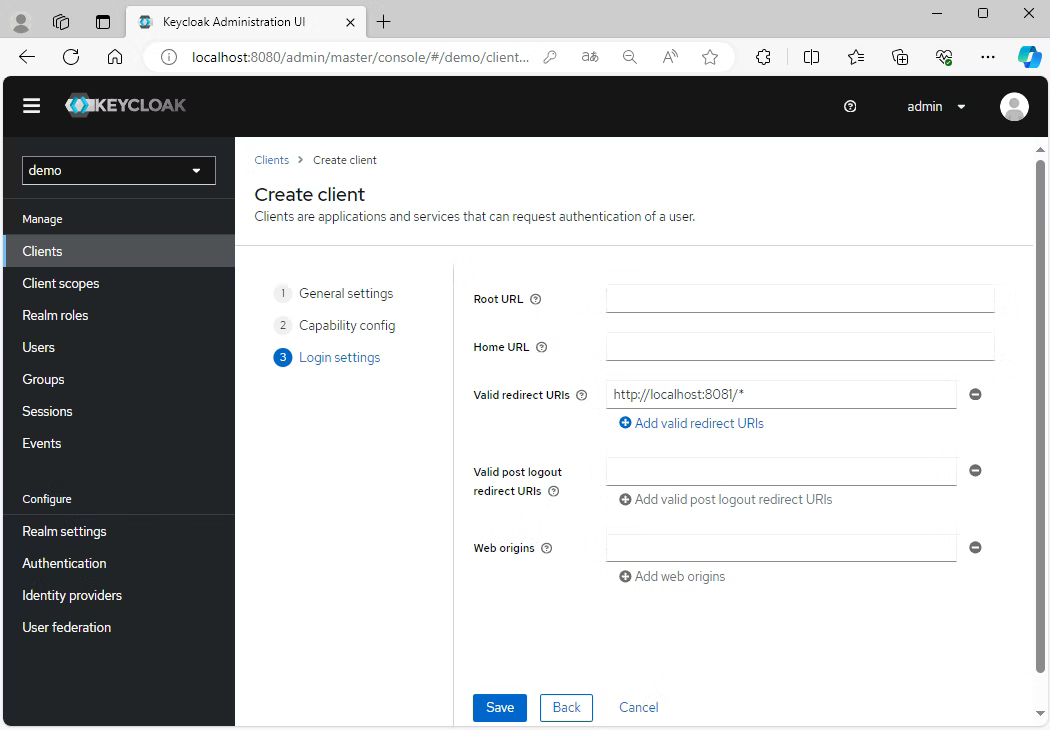
Task: Open the demo realm selector dropdown
Action: (x=119, y=170)
